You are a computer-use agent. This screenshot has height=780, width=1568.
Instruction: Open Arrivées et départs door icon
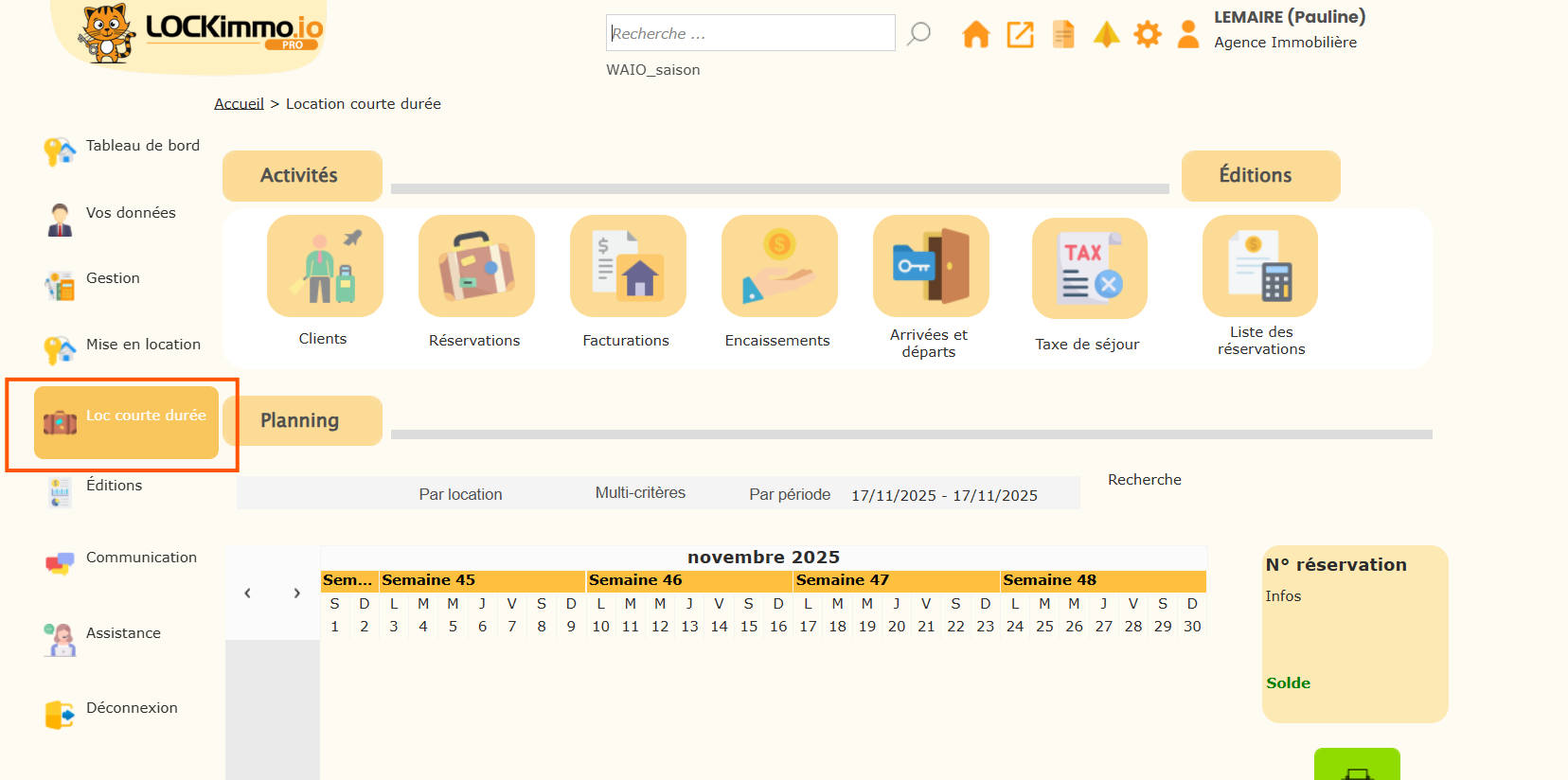(x=931, y=266)
